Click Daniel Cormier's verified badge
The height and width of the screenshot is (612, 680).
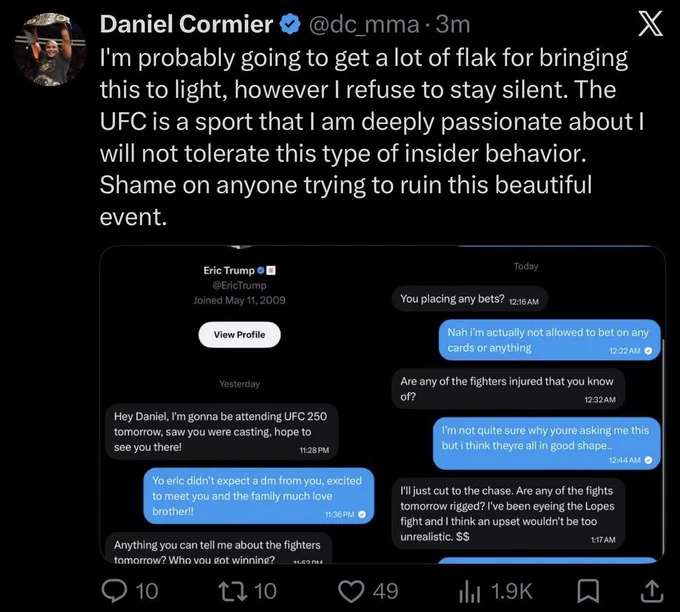pyautogui.click(x=290, y=24)
